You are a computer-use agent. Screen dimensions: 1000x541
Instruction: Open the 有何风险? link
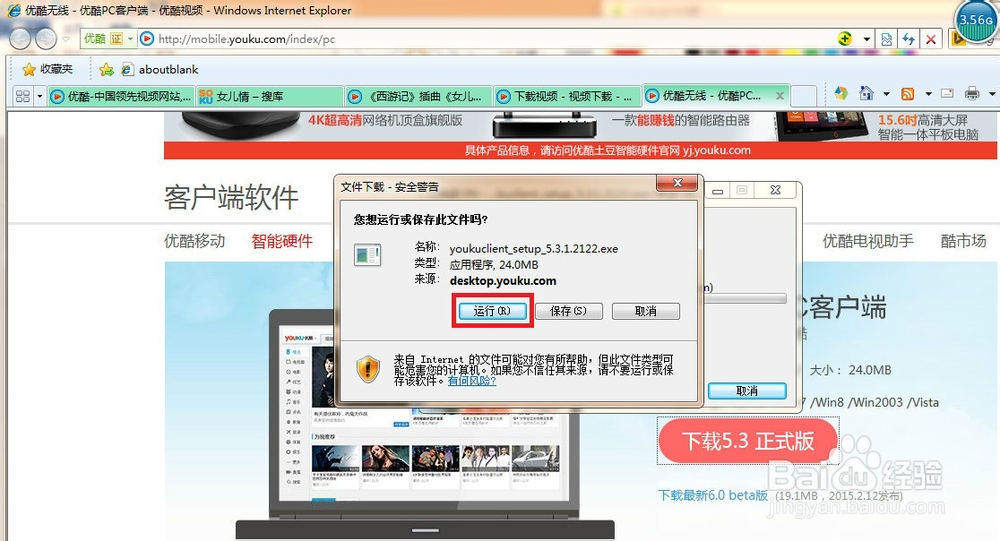[x=472, y=381]
